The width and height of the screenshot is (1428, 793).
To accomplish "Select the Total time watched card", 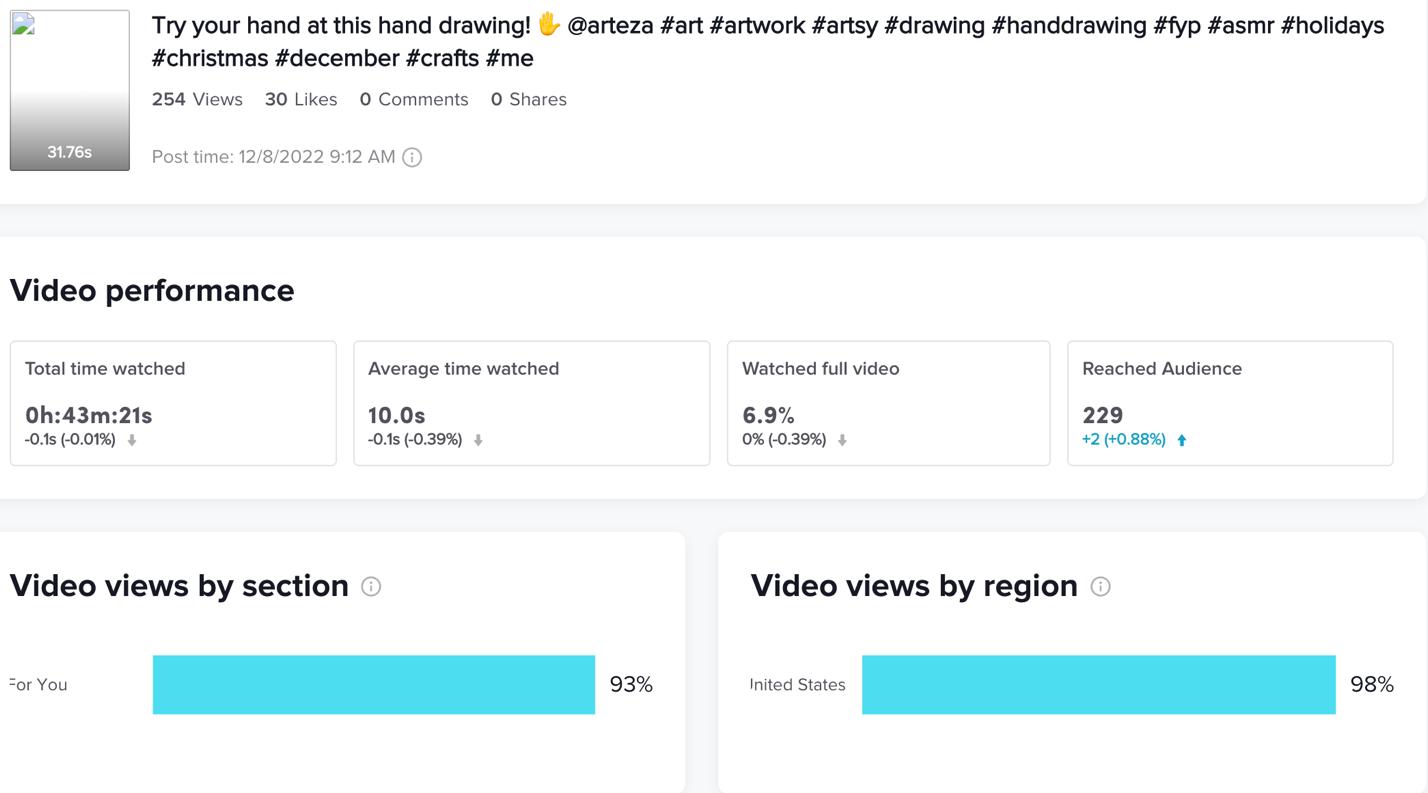I will pos(173,403).
